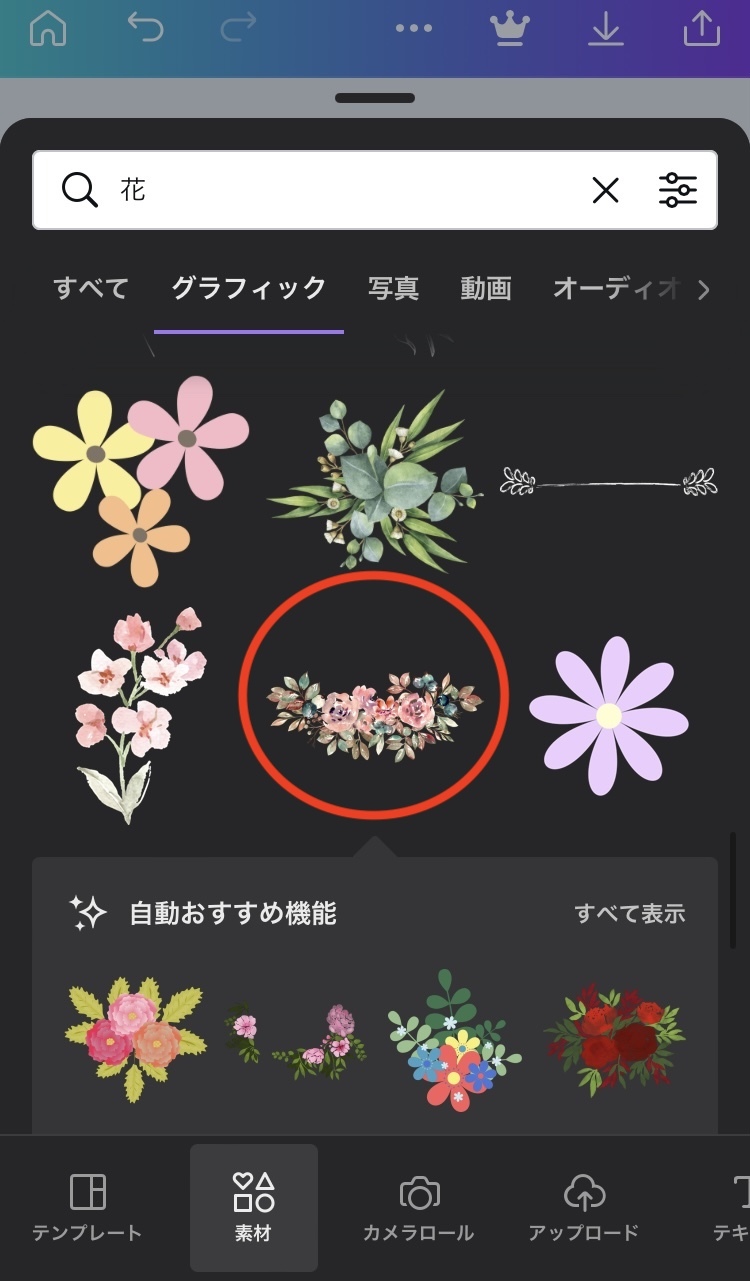This screenshot has height=1281, width=750.
Task: Switch to the 動画 tab
Action: 486,289
